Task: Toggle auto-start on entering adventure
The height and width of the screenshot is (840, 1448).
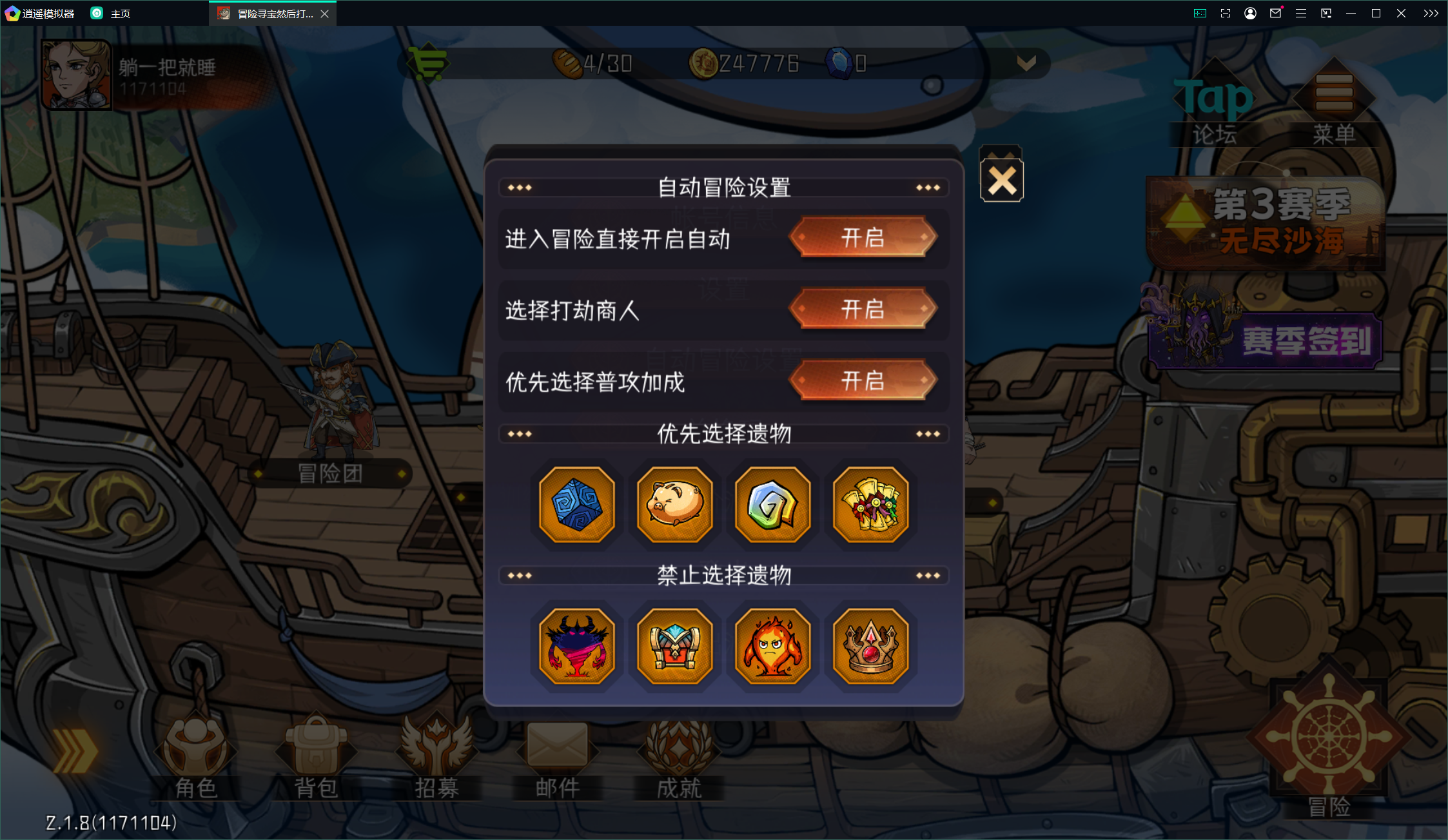Action: coord(863,237)
